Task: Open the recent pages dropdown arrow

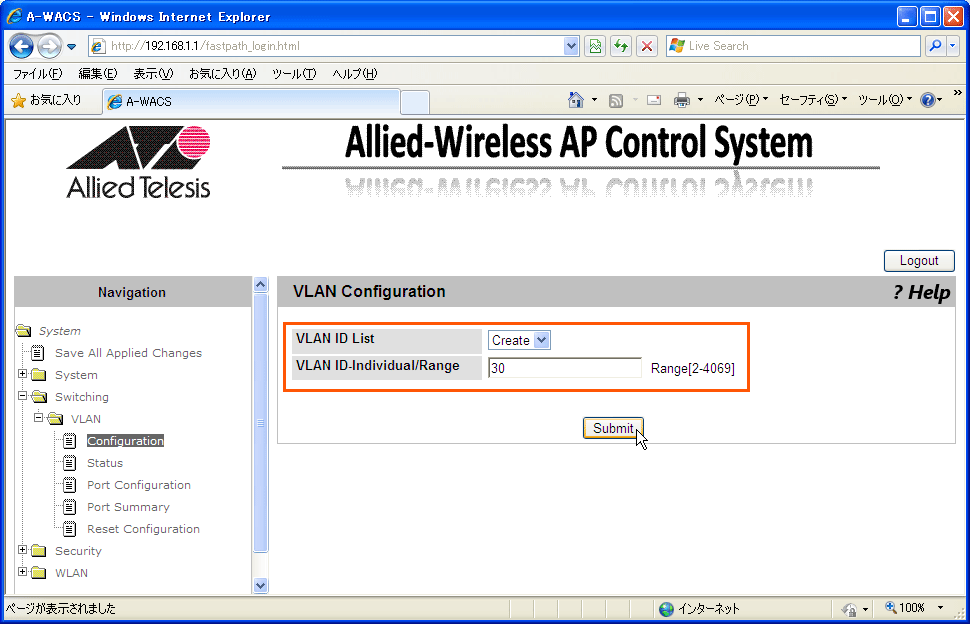Action: coord(72,46)
